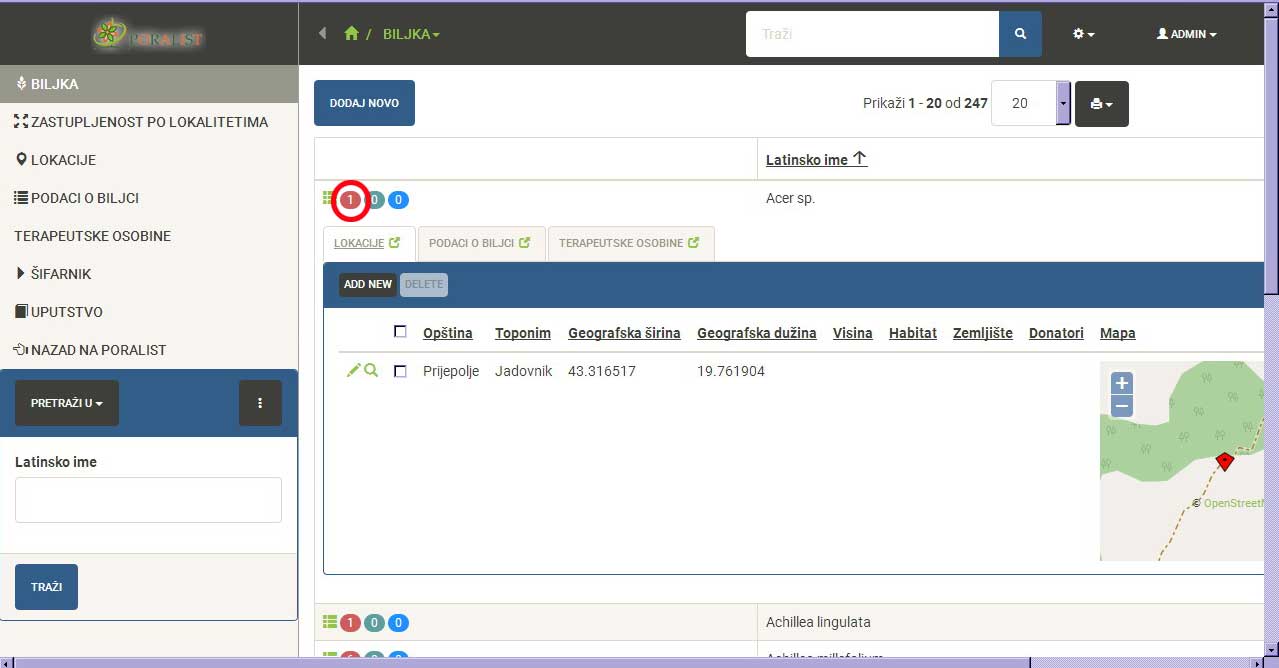
Task: Click the Latinsko ime input field
Action: (148, 500)
